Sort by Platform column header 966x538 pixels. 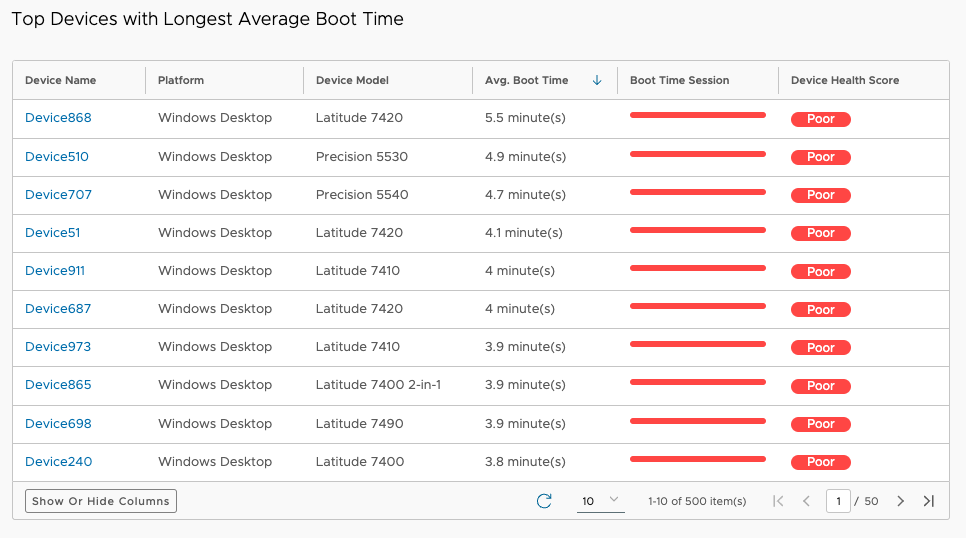pos(181,80)
